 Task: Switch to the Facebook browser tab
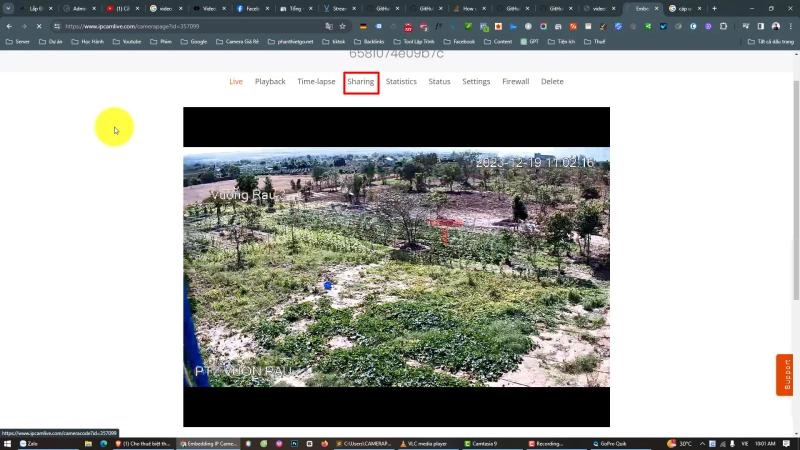coord(253,9)
